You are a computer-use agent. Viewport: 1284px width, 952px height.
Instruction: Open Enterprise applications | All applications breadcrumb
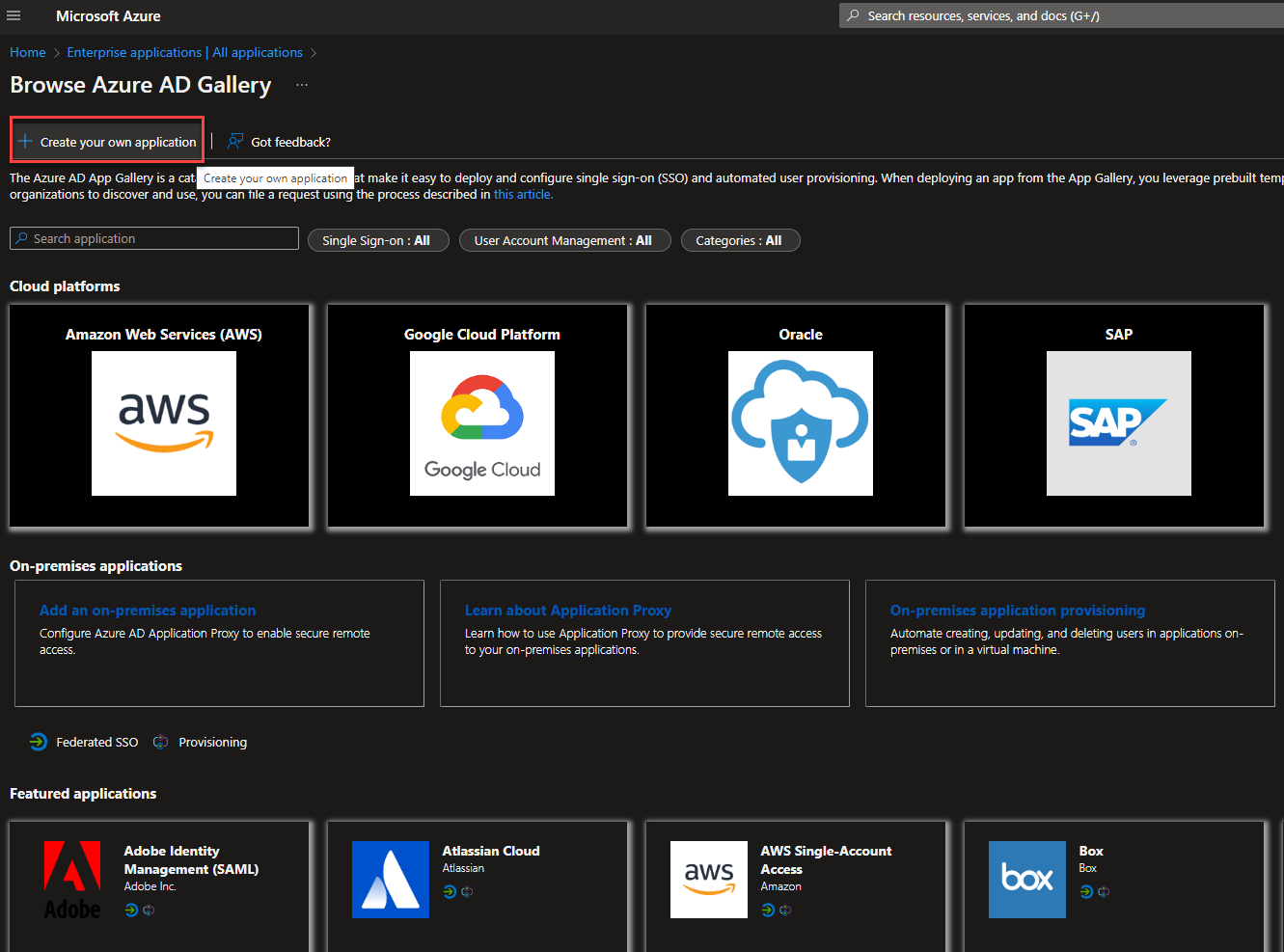[184, 52]
